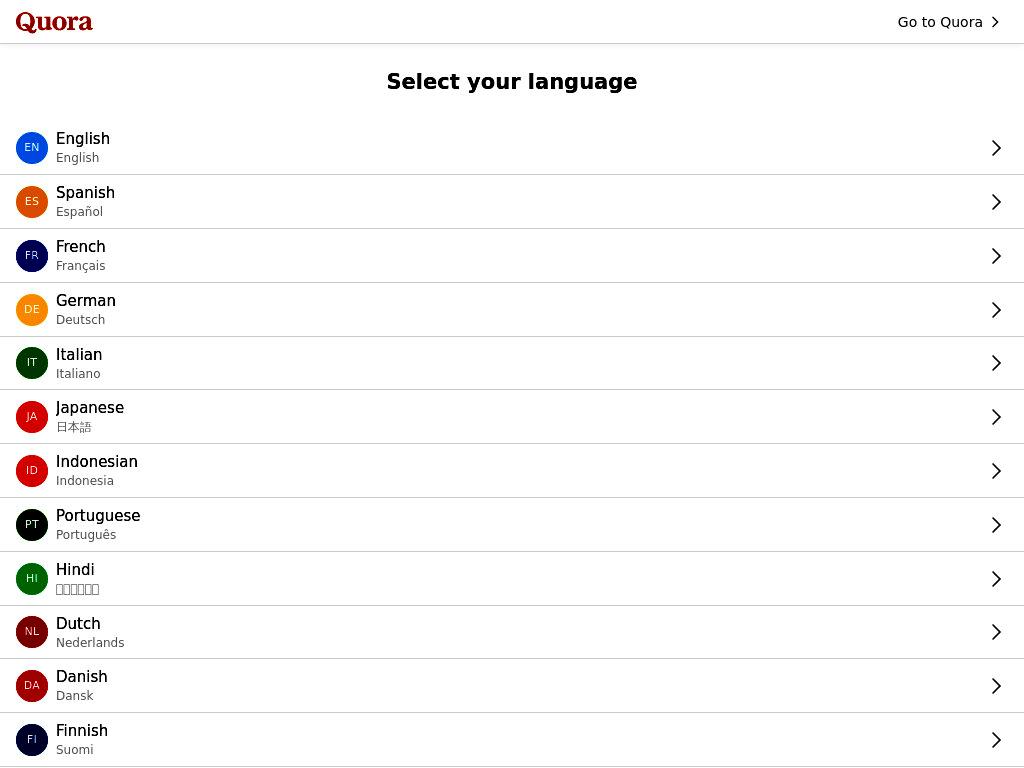1024x768 pixels.
Task: Click the red ID Indonesian badge
Action: (x=31, y=471)
